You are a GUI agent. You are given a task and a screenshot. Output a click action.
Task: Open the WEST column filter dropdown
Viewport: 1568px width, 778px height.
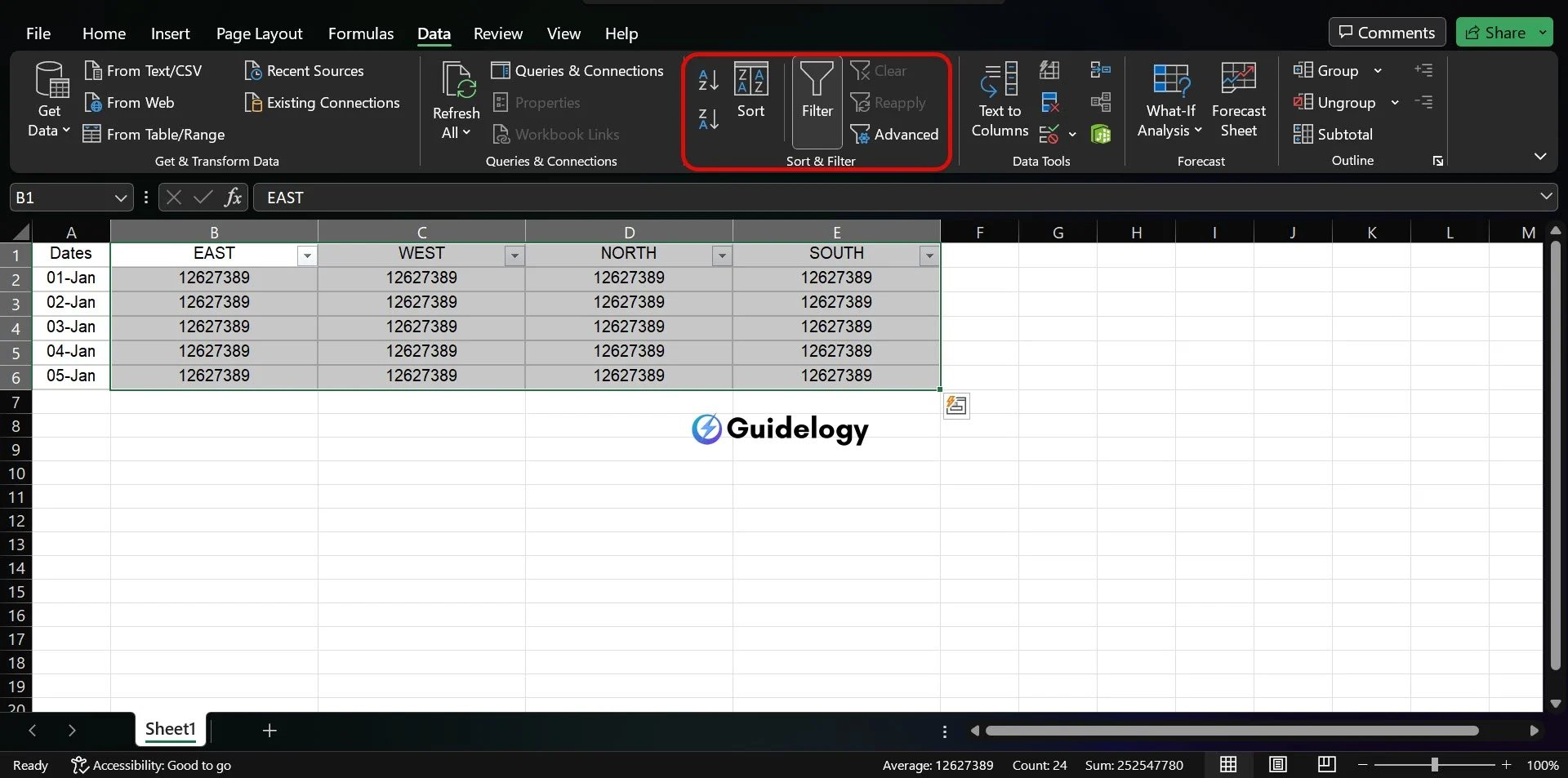click(x=514, y=256)
